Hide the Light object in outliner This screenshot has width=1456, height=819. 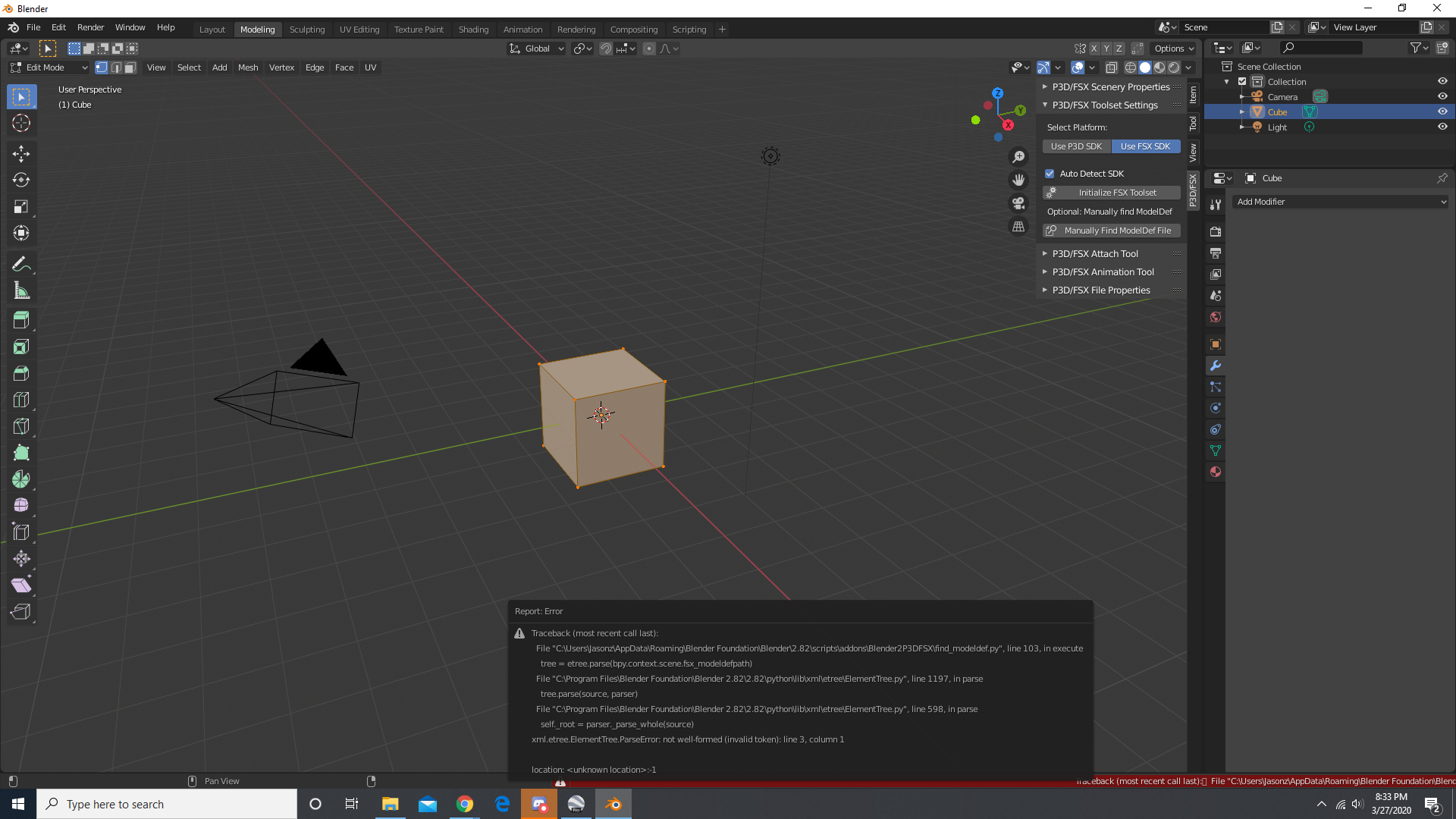pos(1442,127)
